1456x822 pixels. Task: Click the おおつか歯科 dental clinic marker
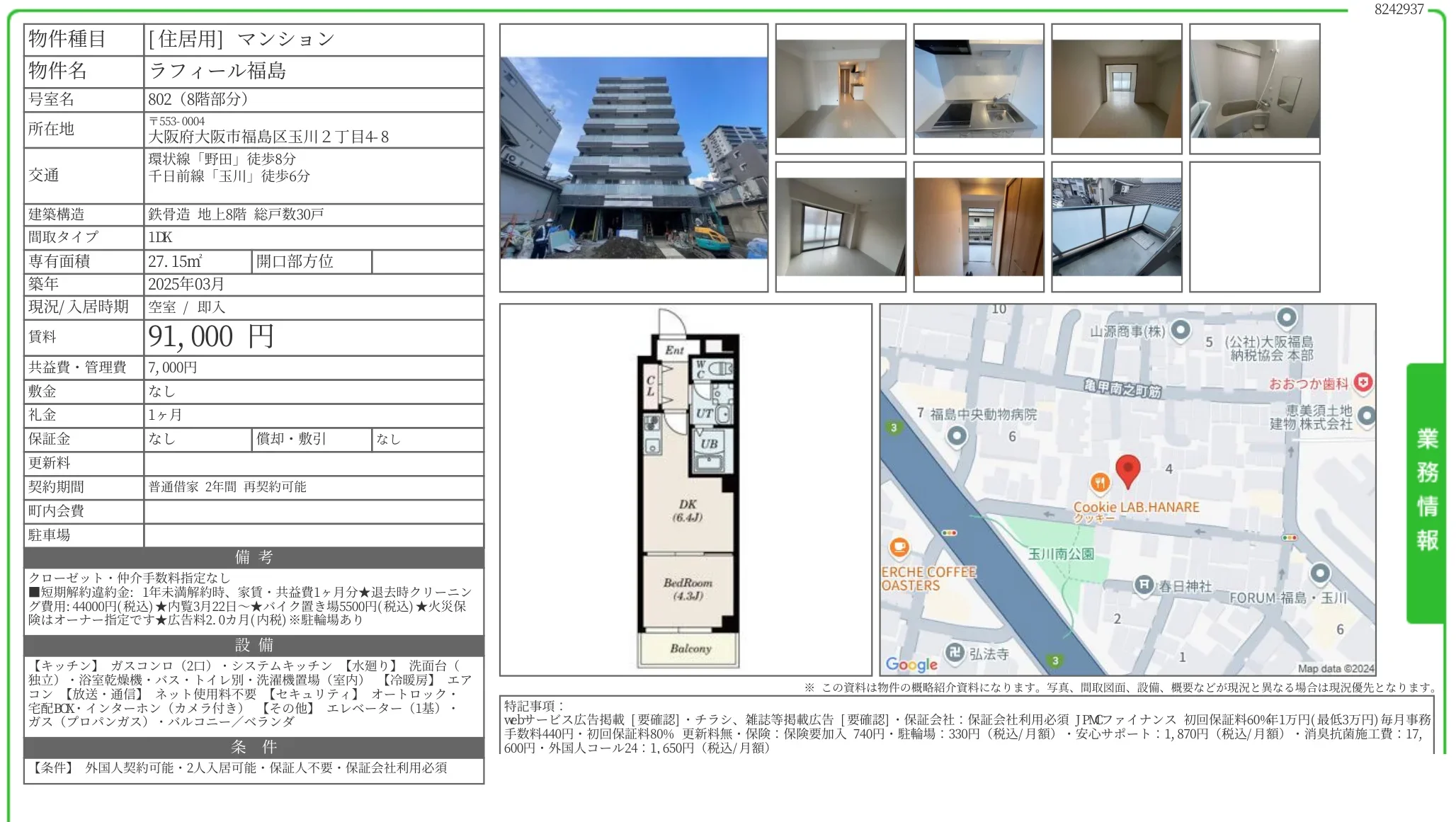(x=1363, y=382)
